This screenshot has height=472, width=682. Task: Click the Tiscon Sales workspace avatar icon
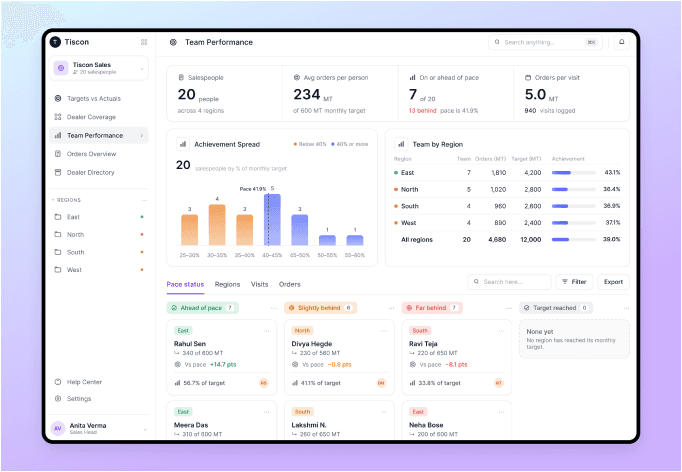61,68
